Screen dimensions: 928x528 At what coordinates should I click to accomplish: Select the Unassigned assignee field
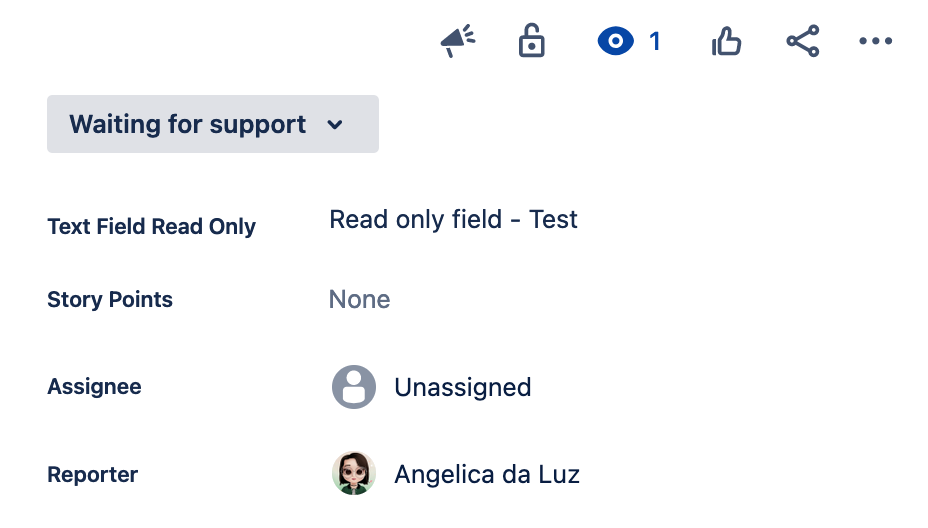click(462, 387)
